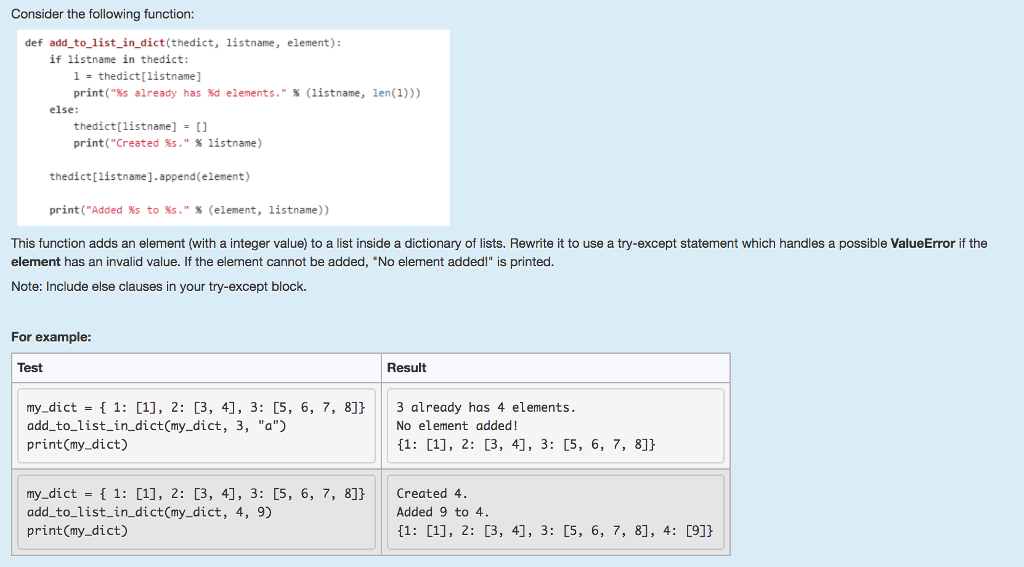This screenshot has height=567, width=1024.
Task: Click the print 'Created %s.' code line
Action: (x=167, y=143)
